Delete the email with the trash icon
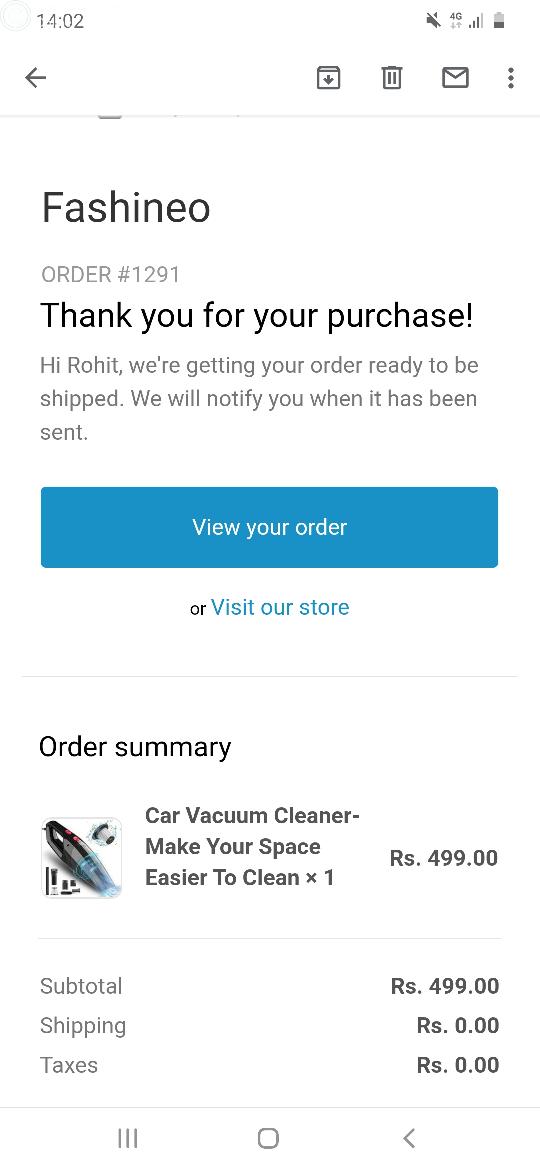 click(x=392, y=77)
